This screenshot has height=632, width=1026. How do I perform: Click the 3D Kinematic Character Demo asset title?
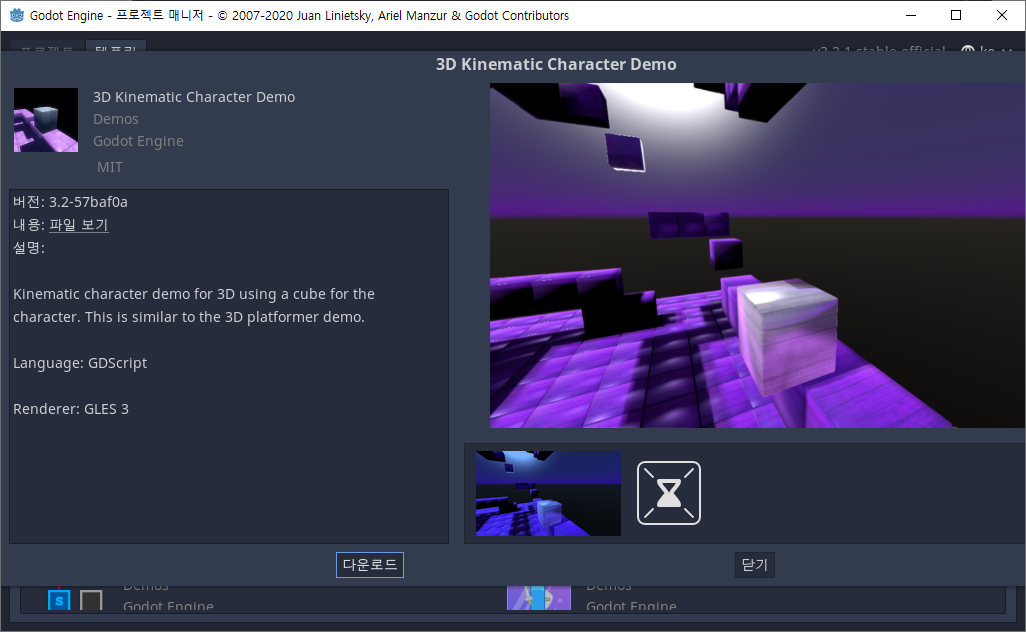194,97
